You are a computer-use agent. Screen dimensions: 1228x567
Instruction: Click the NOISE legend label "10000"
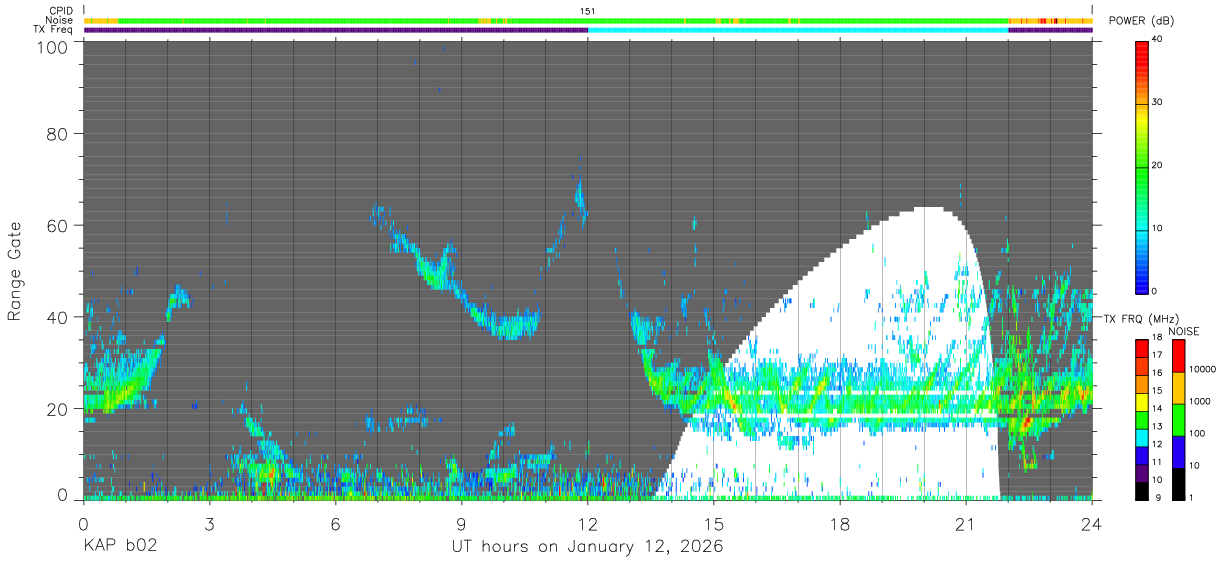(x=1204, y=369)
